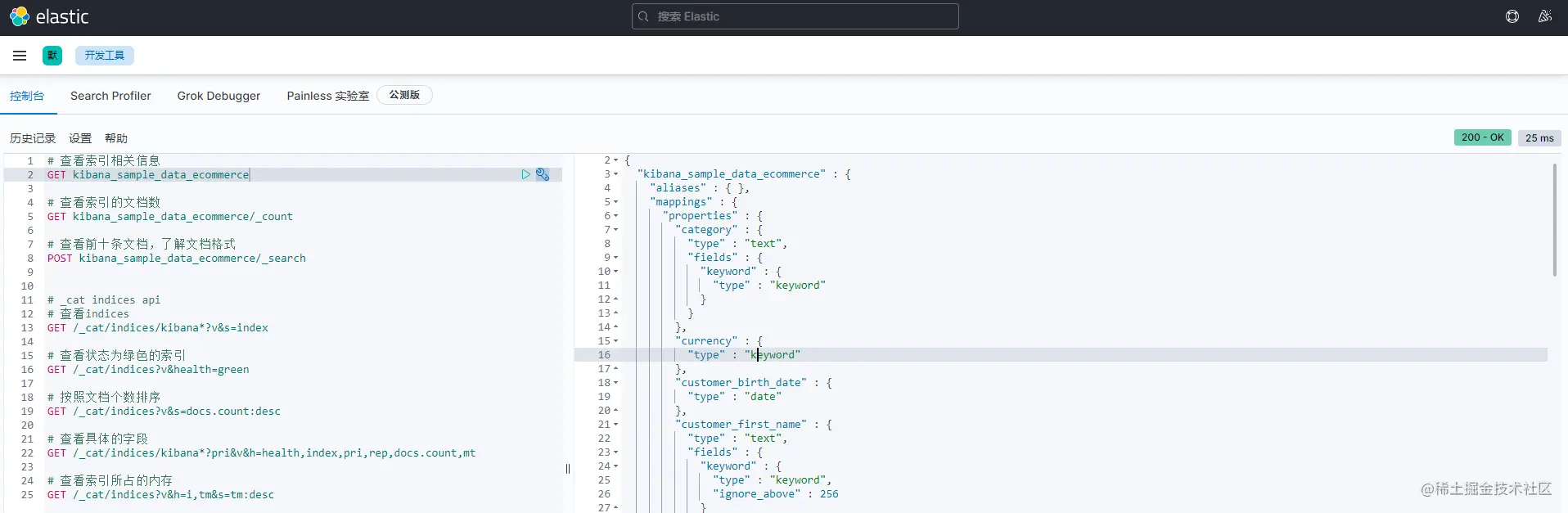Collapse the mappings block at line 5
Image resolution: width=1568 pixels, height=513 pixels.
coord(616,202)
